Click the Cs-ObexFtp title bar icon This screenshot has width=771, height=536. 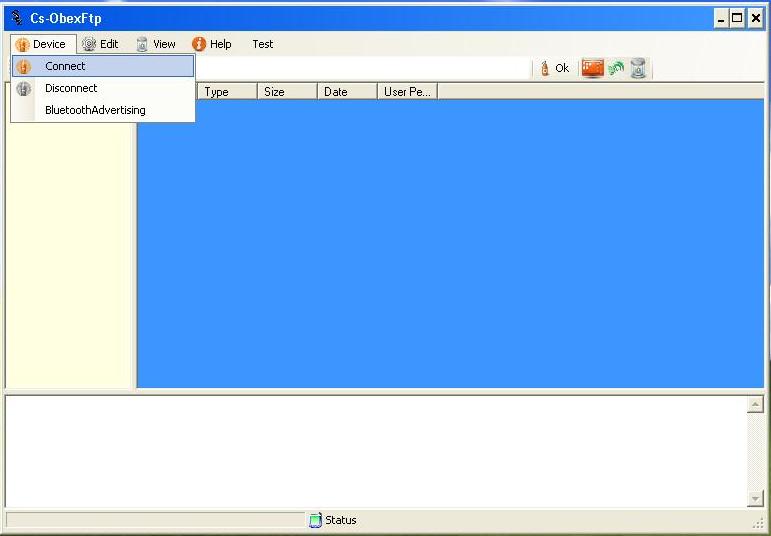pyautogui.click(x=17, y=18)
